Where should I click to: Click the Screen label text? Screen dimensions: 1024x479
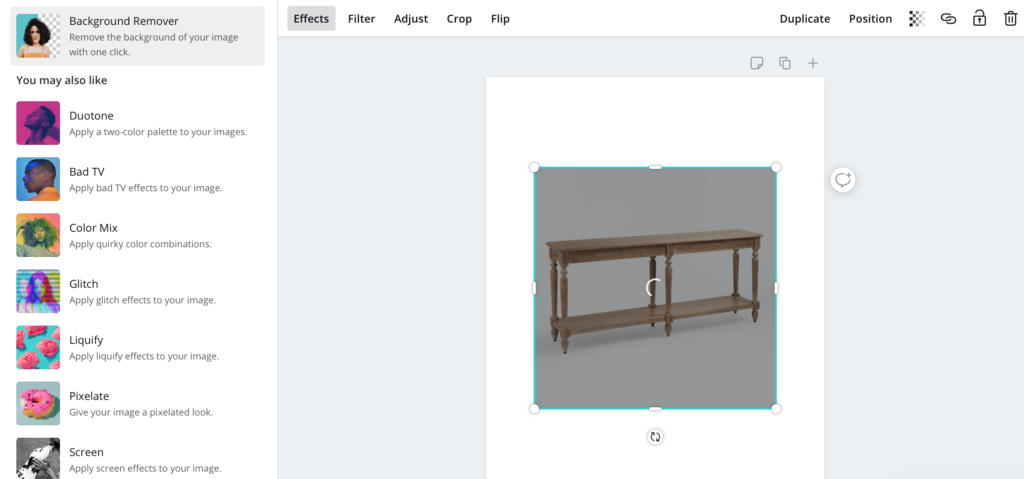(x=88, y=452)
